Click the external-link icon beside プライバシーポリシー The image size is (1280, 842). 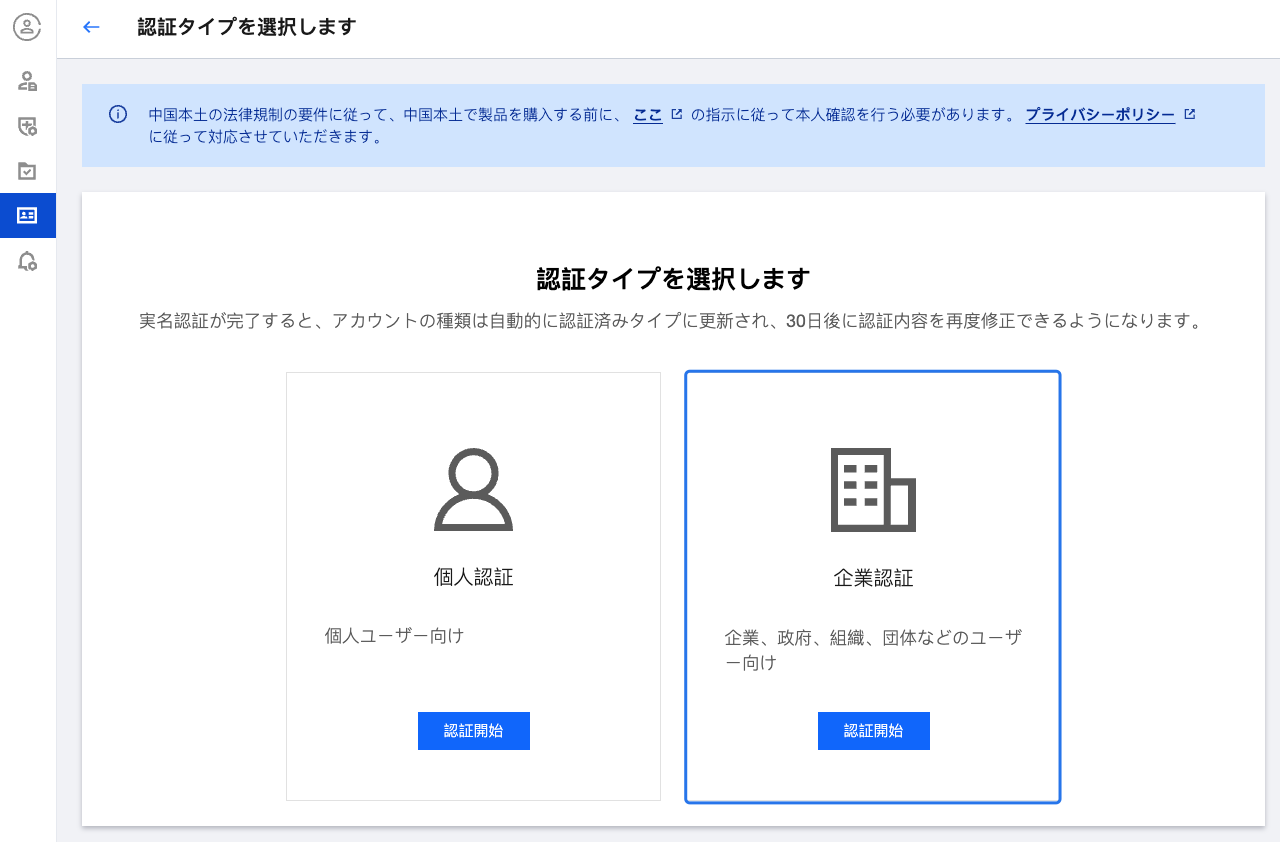(1189, 114)
